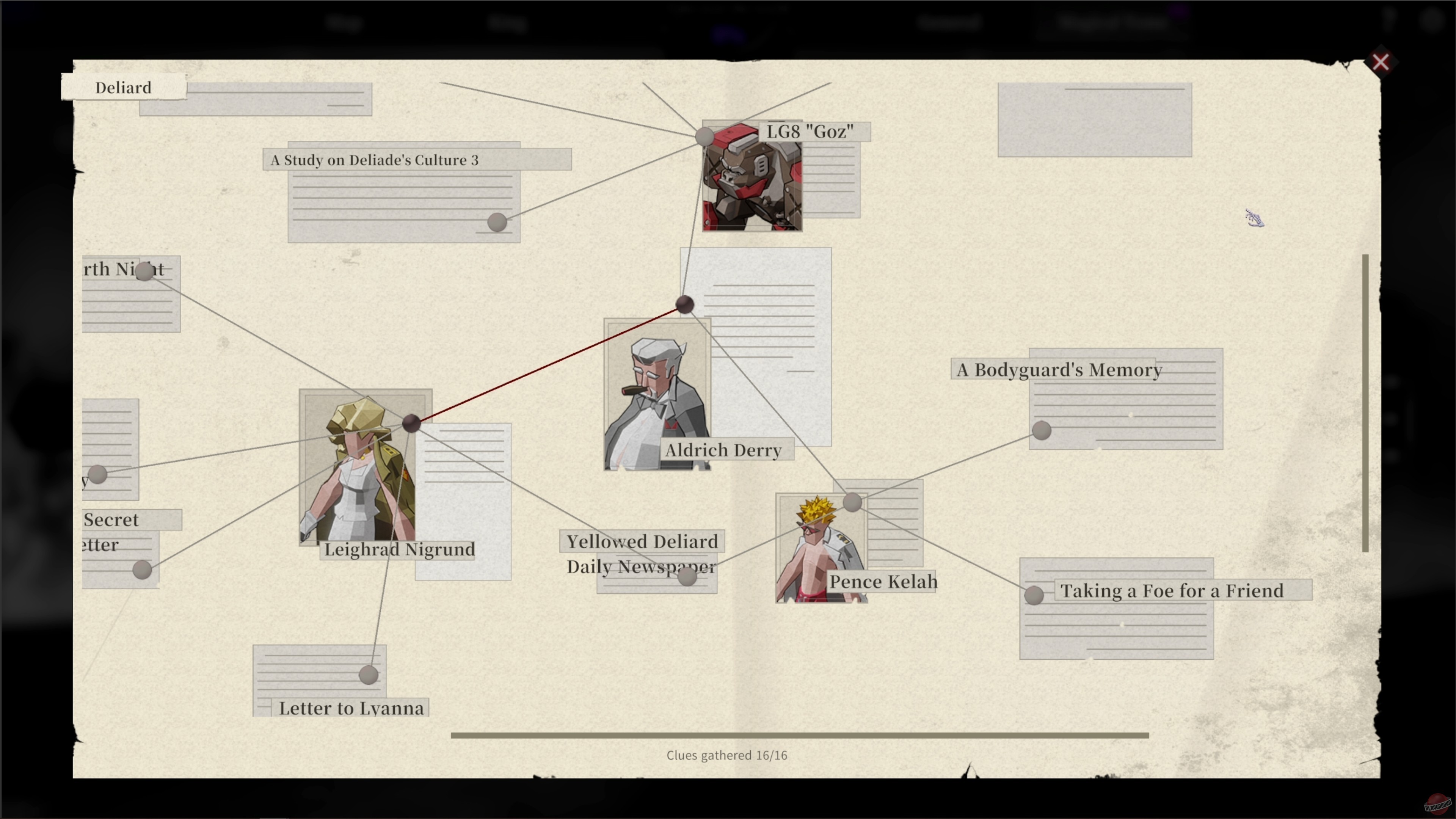The width and height of the screenshot is (1456, 819).
Task: Close the clue board with red X
Action: 1380,61
